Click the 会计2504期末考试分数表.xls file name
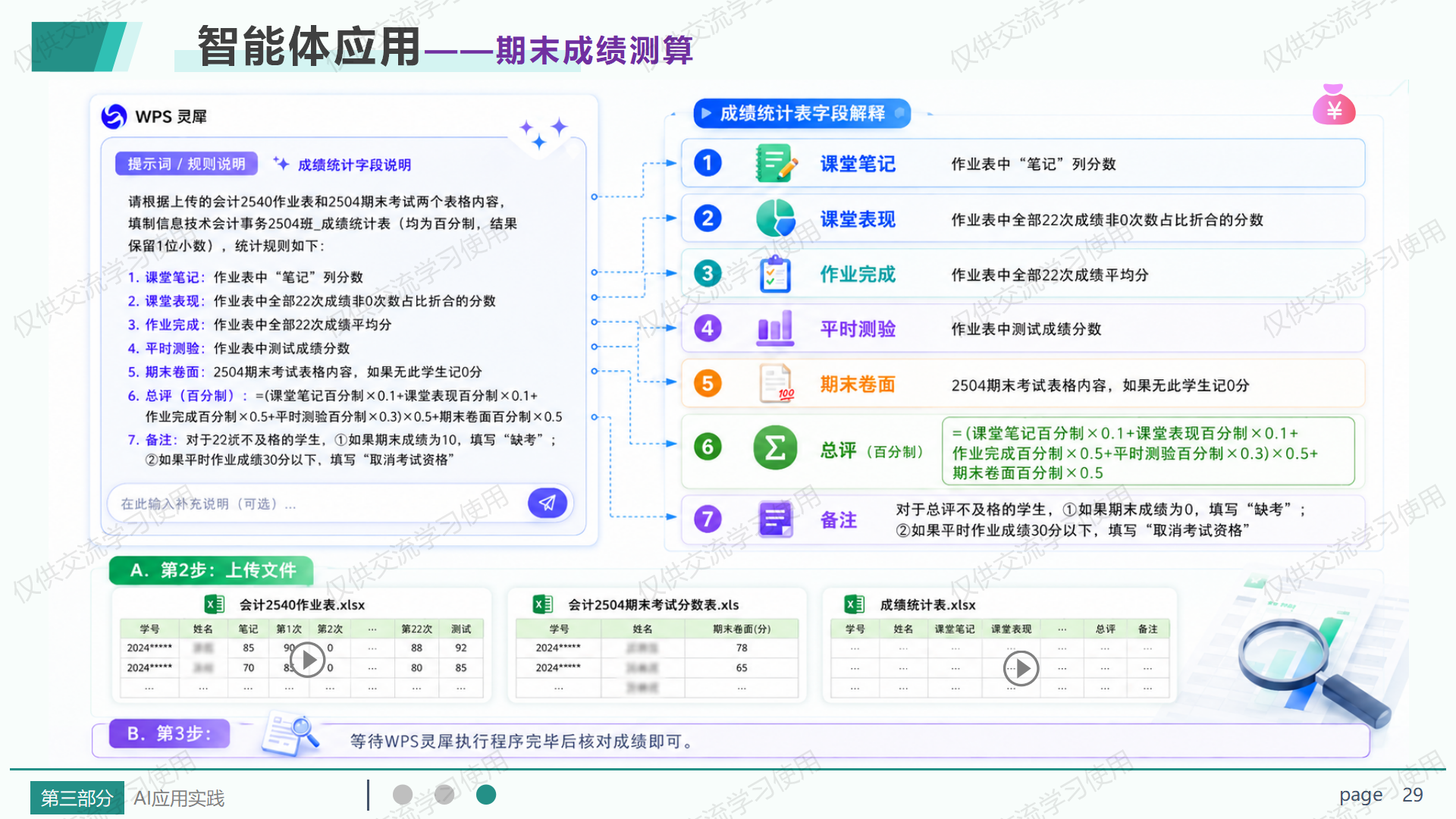Screen dimensions: 1456x819 coord(653,605)
